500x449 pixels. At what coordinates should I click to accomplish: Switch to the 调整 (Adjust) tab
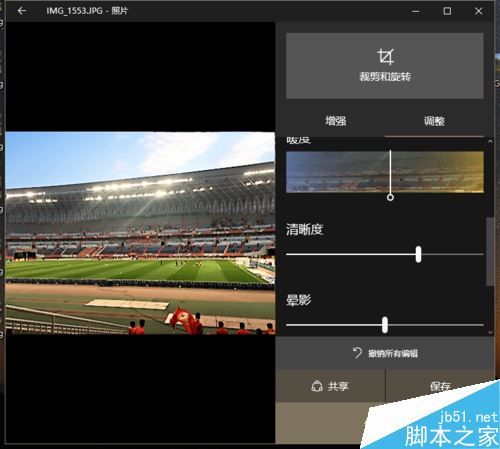click(434, 121)
